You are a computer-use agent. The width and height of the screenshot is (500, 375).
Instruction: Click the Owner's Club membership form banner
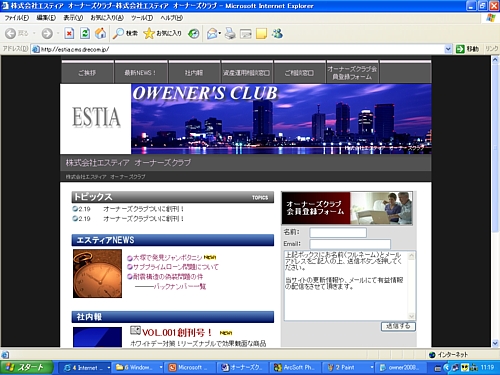[x=347, y=208]
